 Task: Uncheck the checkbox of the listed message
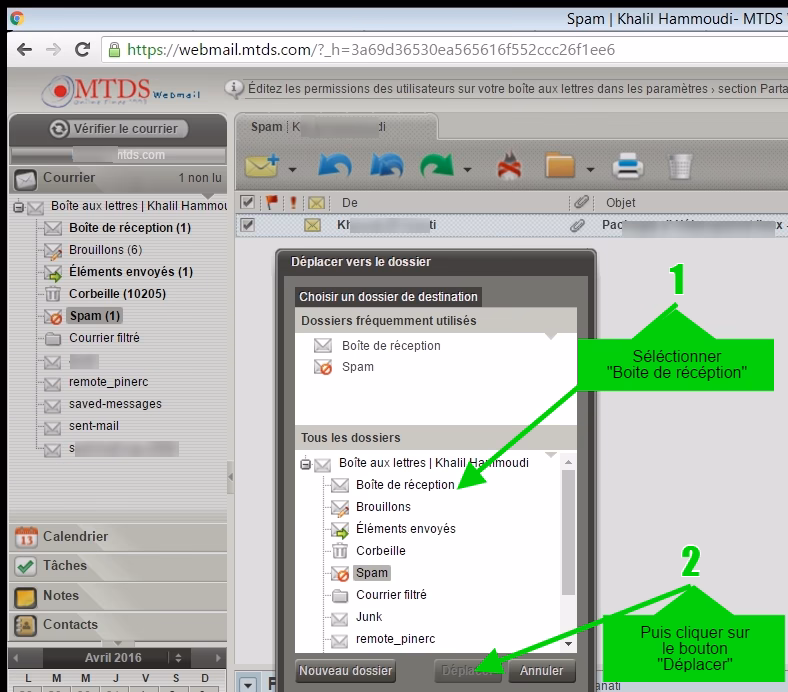(248, 225)
